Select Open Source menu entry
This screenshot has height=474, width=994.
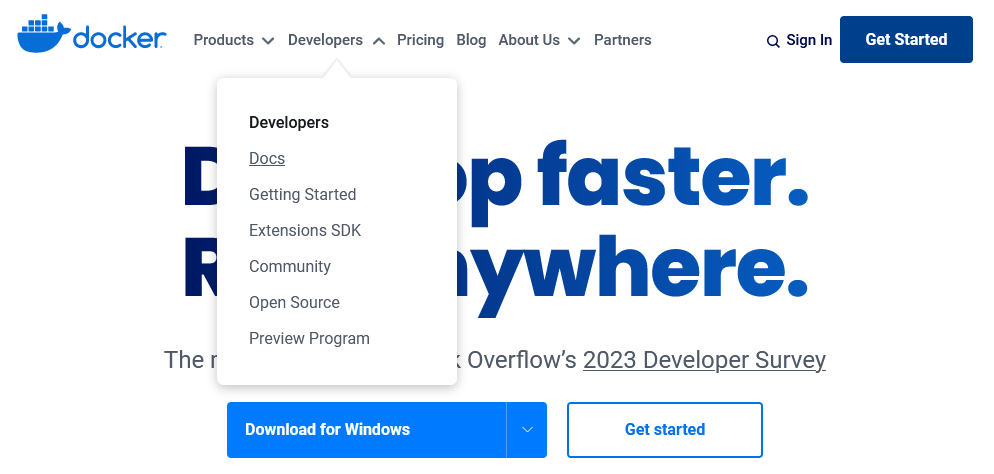(x=294, y=302)
